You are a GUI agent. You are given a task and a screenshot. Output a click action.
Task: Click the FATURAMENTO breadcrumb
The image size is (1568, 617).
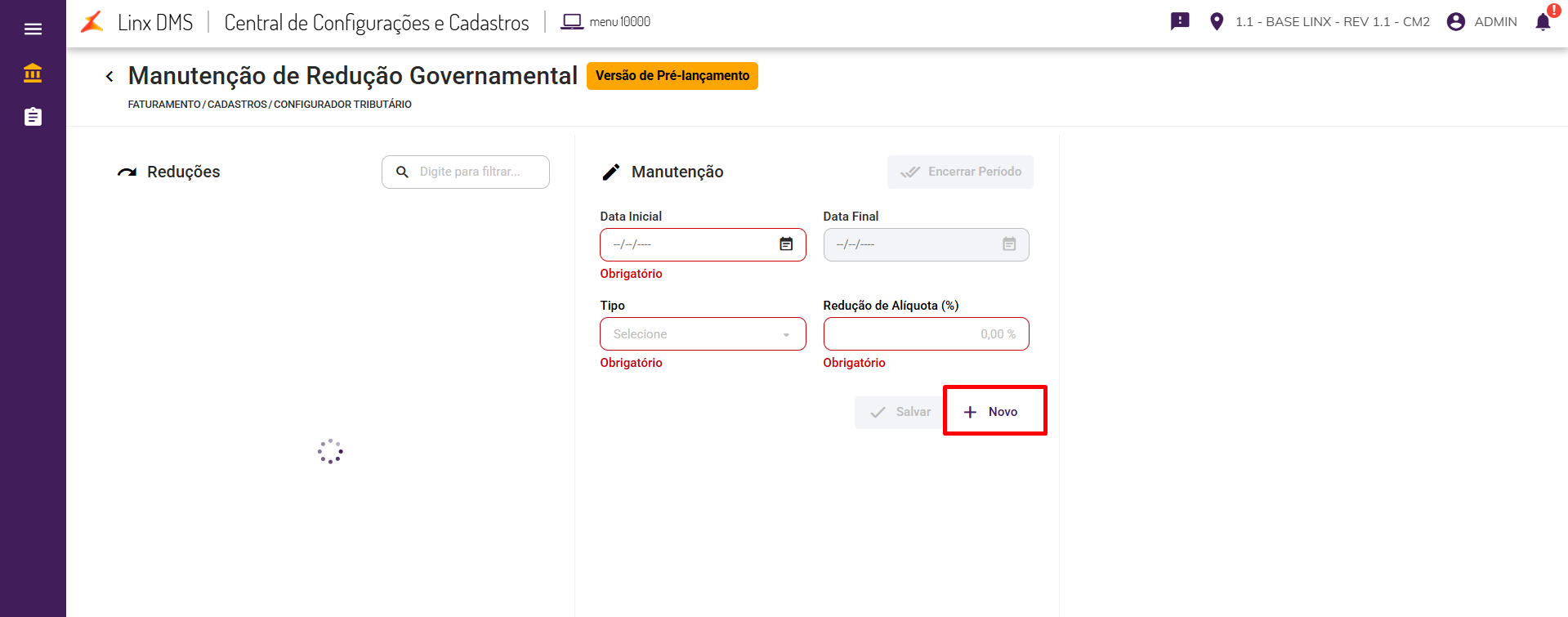click(164, 105)
